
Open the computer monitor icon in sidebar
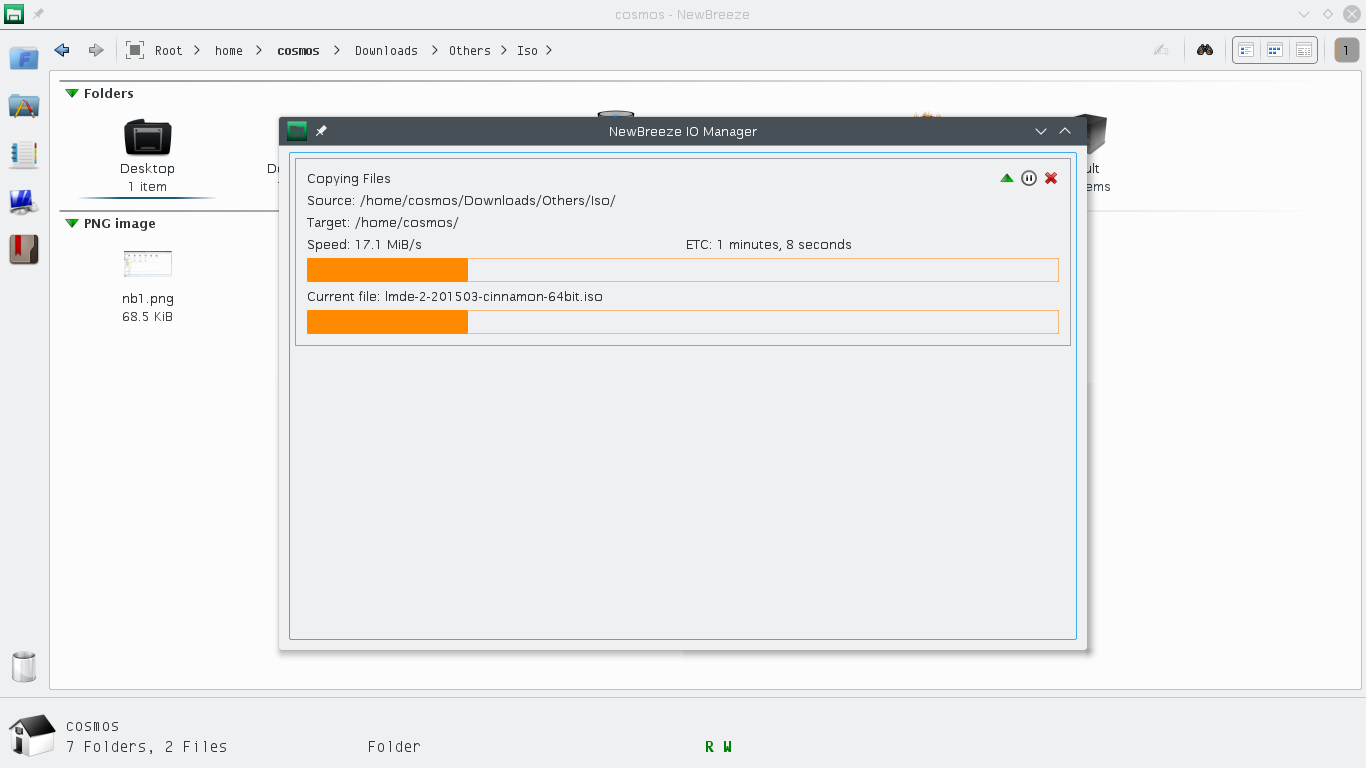24,202
